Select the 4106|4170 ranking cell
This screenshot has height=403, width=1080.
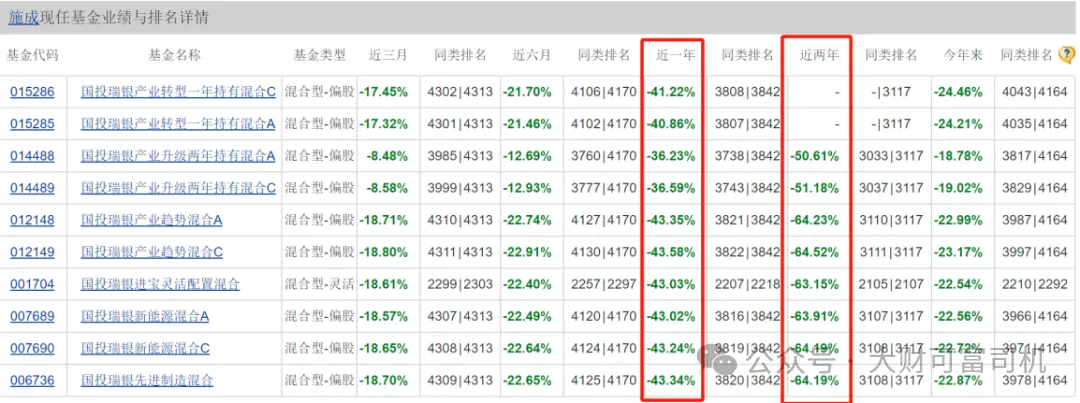(x=603, y=92)
